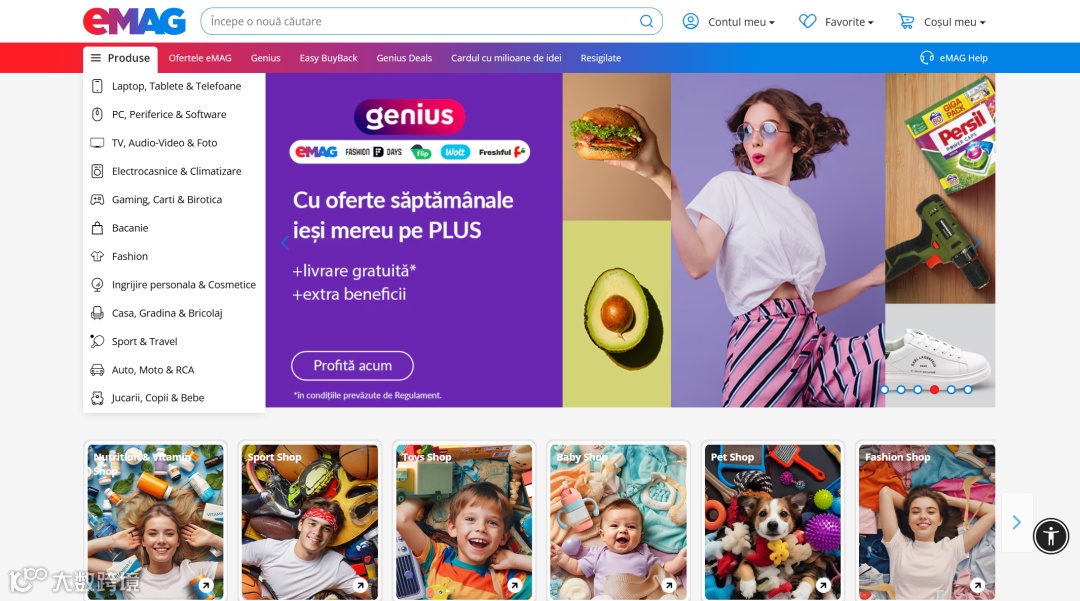The image size is (1080, 601).
Task: Click the eMAG logo
Action: pyautogui.click(x=134, y=21)
